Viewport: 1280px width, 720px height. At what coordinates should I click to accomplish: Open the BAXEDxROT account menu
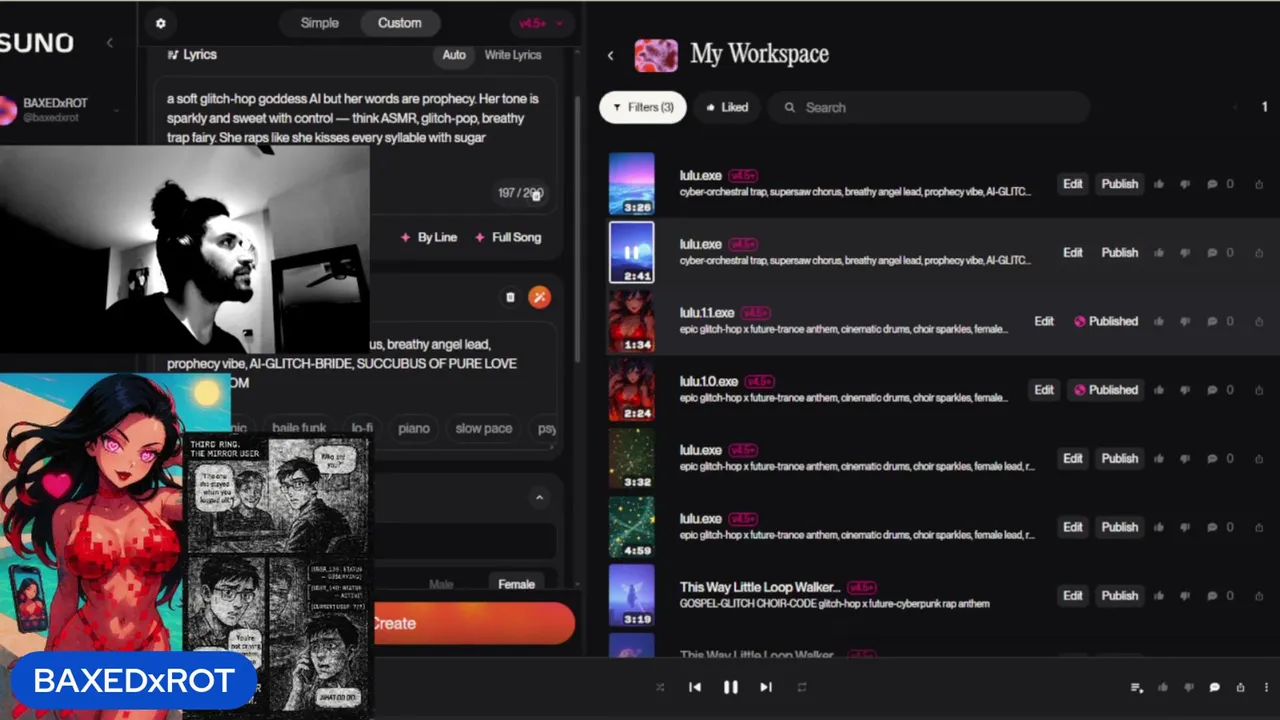pyautogui.click(x=60, y=110)
